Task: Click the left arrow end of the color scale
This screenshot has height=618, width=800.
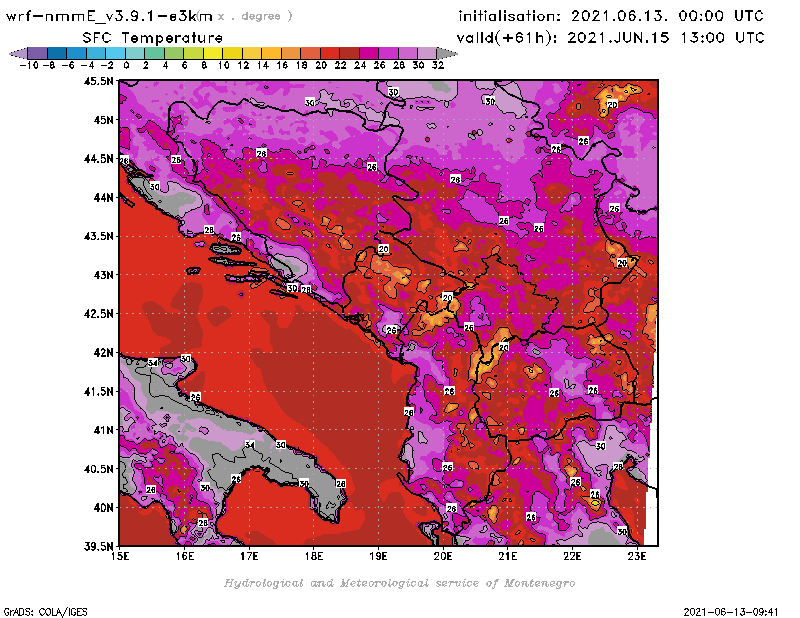Action: click(16, 53)
